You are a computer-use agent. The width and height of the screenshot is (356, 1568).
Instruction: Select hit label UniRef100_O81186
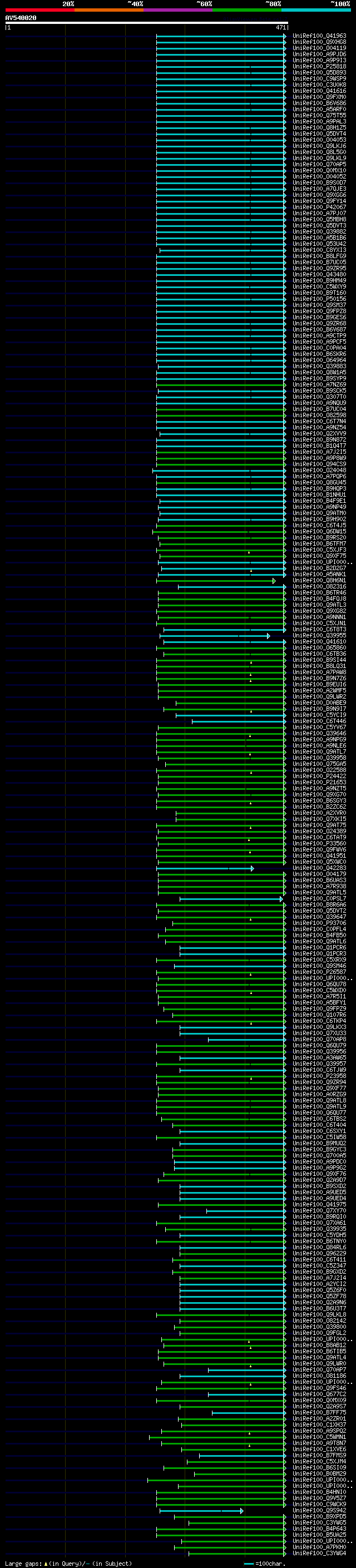coord(319,1376)
